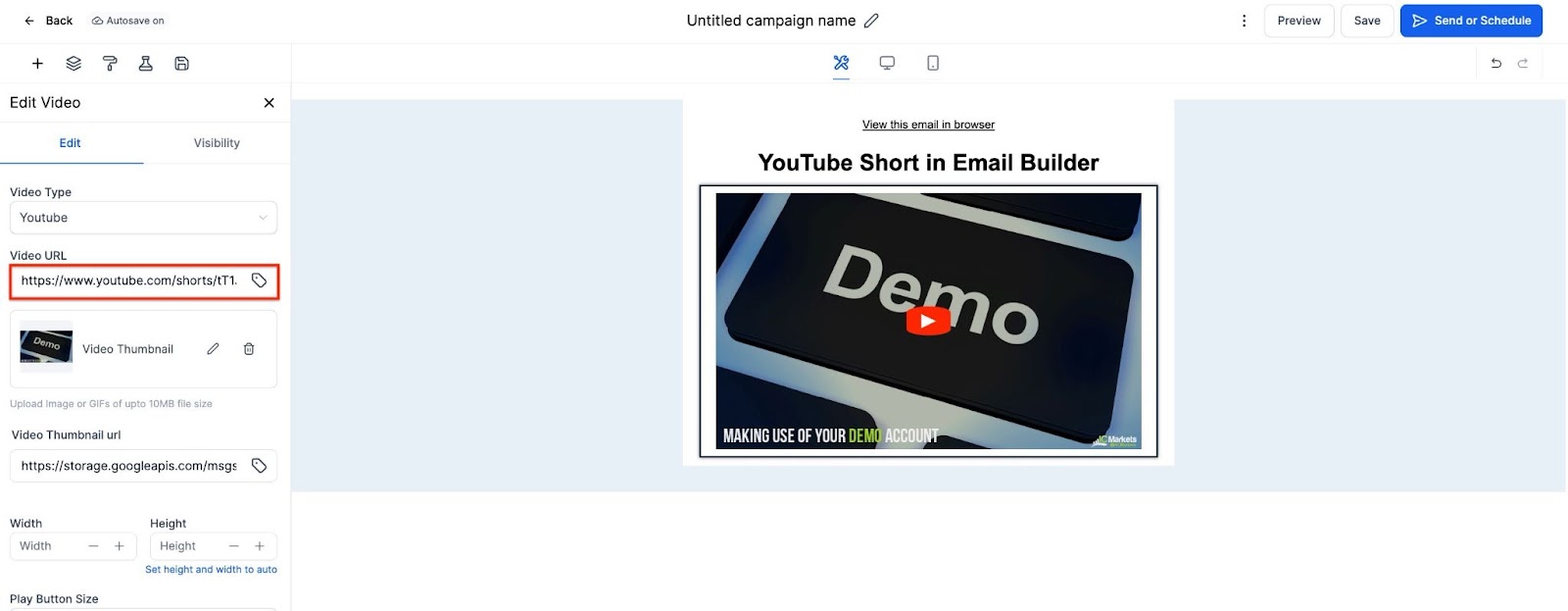The height and width of the screenshot is (611, 1568).
Task: Click the plus icon to add element
Action: (x=37, y=64)
